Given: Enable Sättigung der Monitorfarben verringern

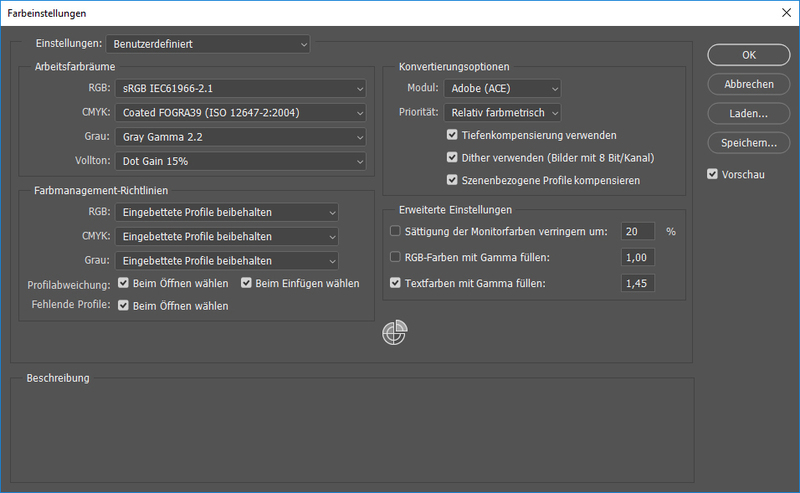Looking at the screenshot, I should 394,231.
